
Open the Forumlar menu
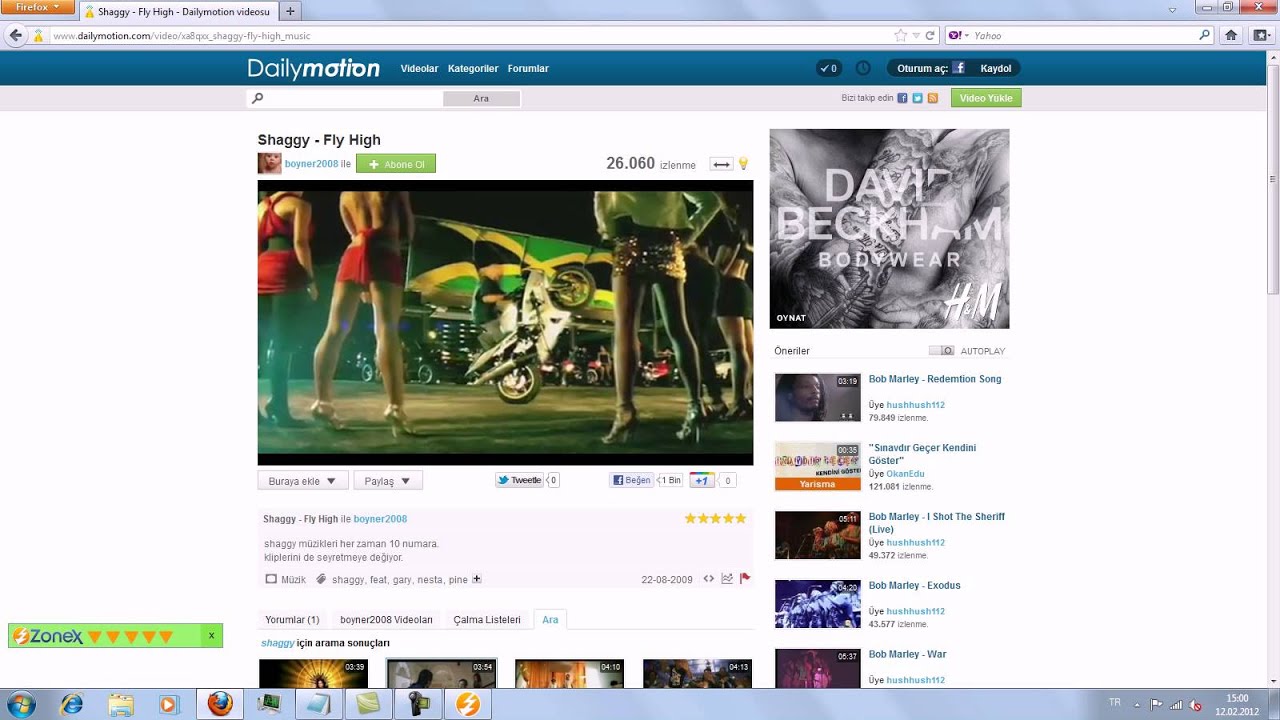click(x=528, y=69)
